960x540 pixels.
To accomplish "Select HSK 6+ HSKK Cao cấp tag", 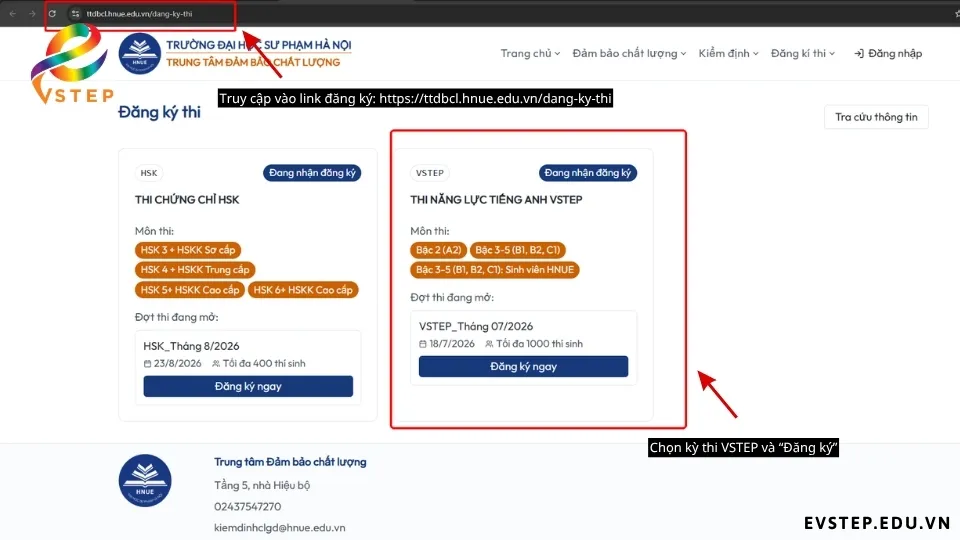I will [303, 290].
